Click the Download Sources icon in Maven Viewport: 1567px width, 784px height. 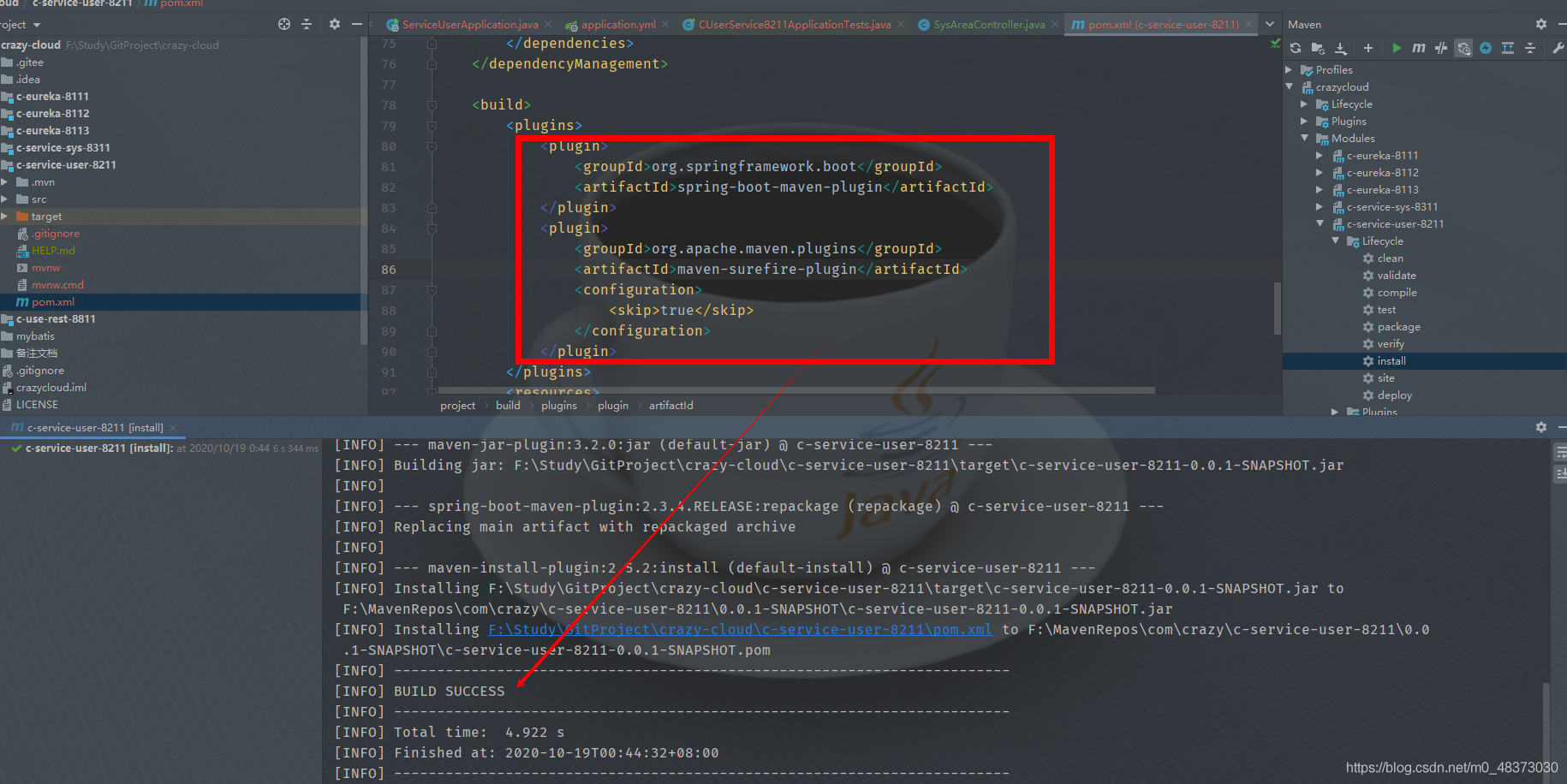(1341, 48)
